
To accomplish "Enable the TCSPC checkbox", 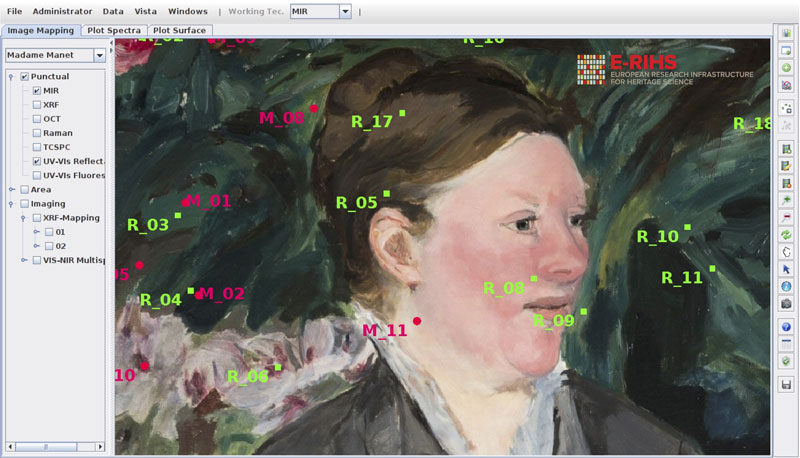I will (37, 147).
